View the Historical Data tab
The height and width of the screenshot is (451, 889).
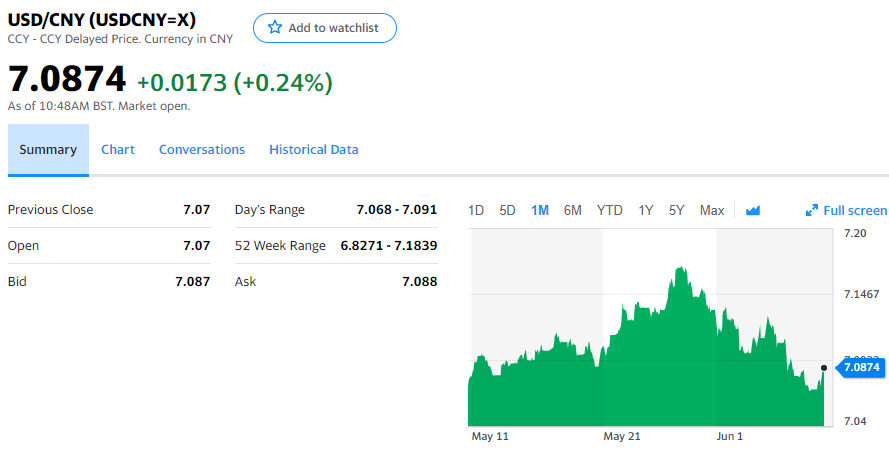click(x=314, y=150)
